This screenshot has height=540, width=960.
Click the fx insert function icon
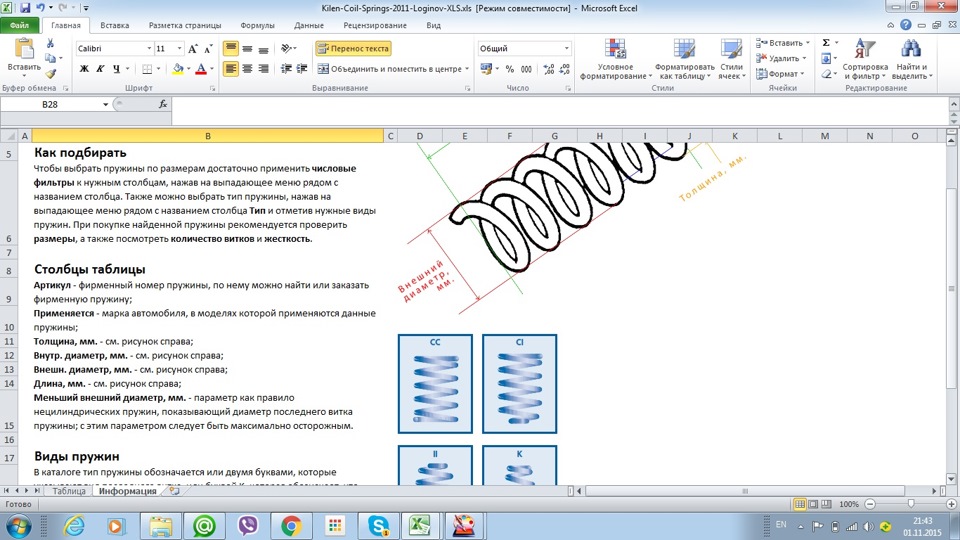[163, 105]
